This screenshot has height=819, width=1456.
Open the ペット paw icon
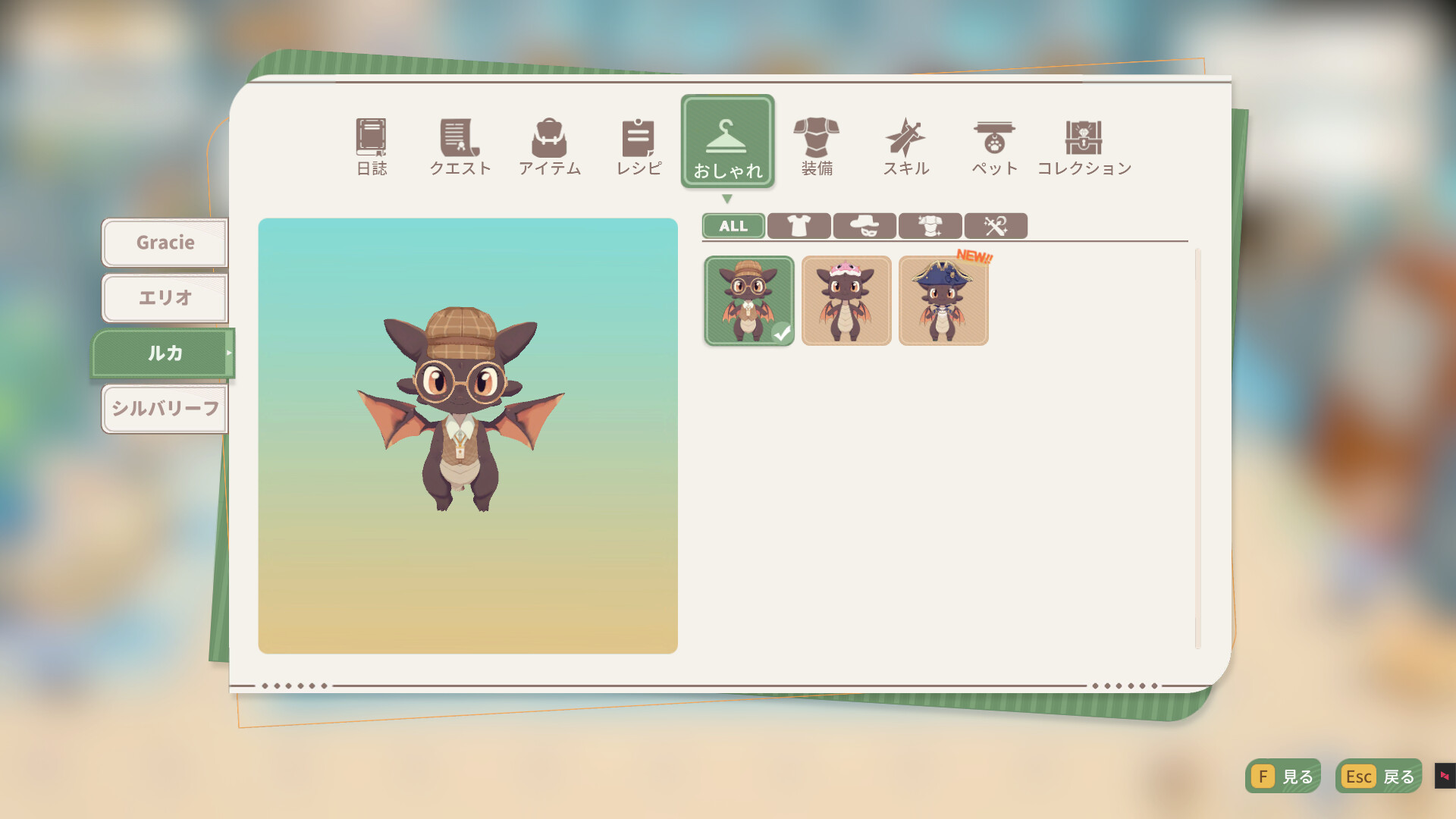pos(994,146)
